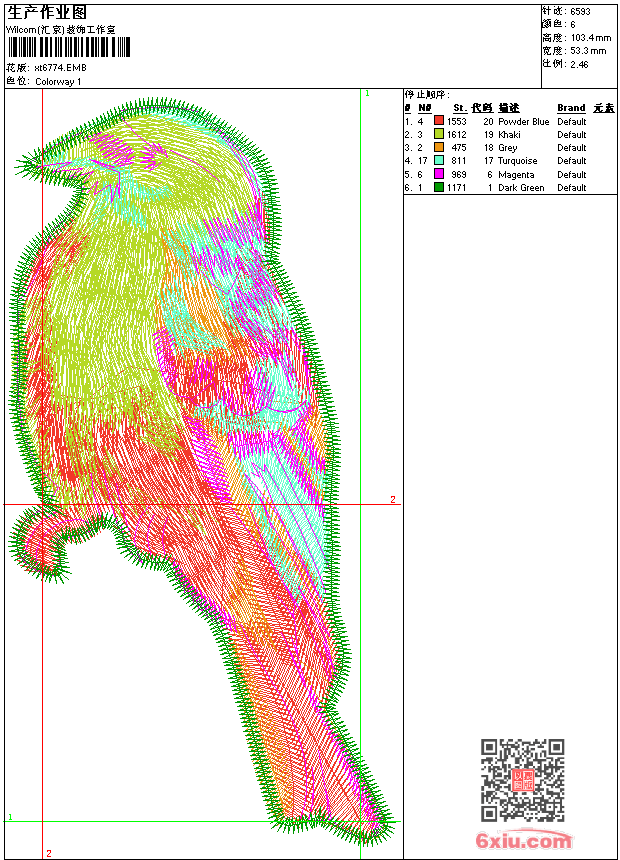Select the 'Grey' description text

[508, 148]
